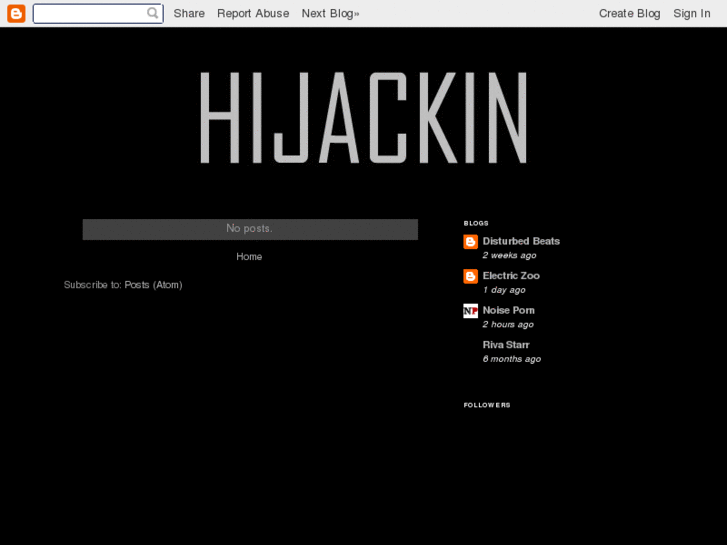
Task: Go to Next Blog
Action: tap(330, 13)
